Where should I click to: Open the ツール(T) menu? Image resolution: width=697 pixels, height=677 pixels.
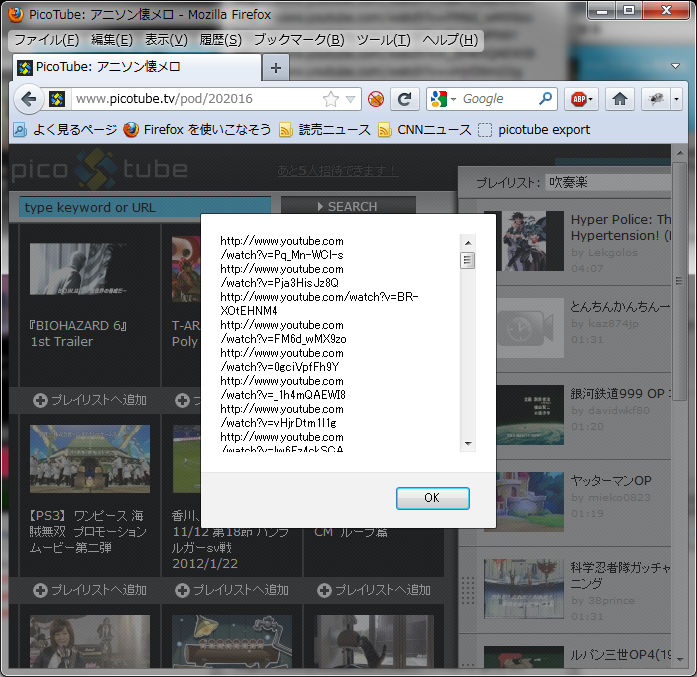tap(383, 40)
